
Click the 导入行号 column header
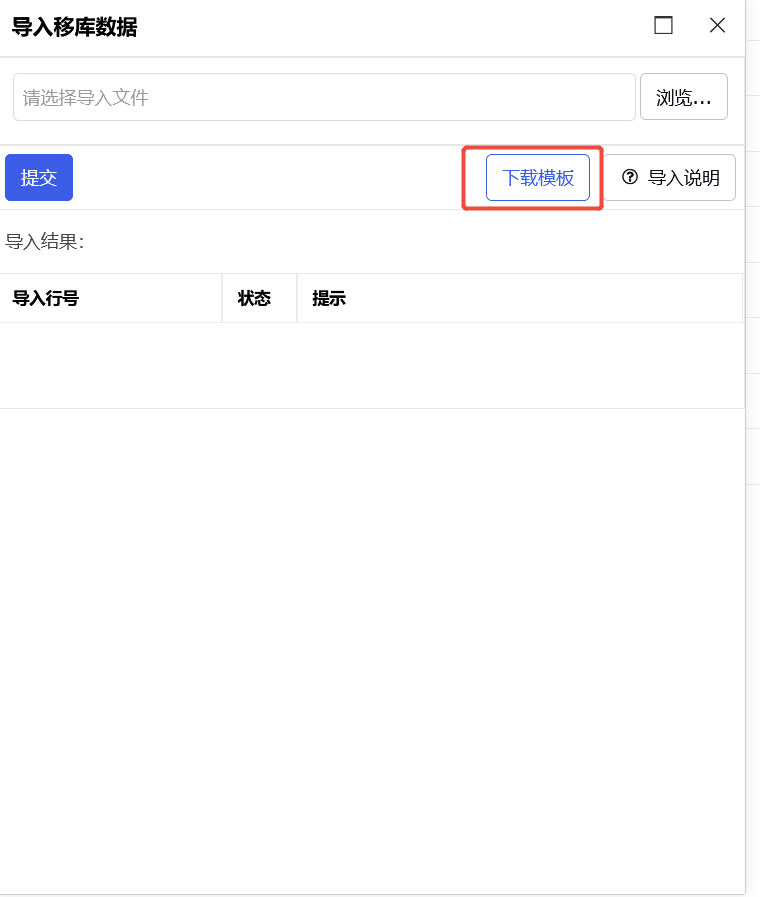pos(111,298)
